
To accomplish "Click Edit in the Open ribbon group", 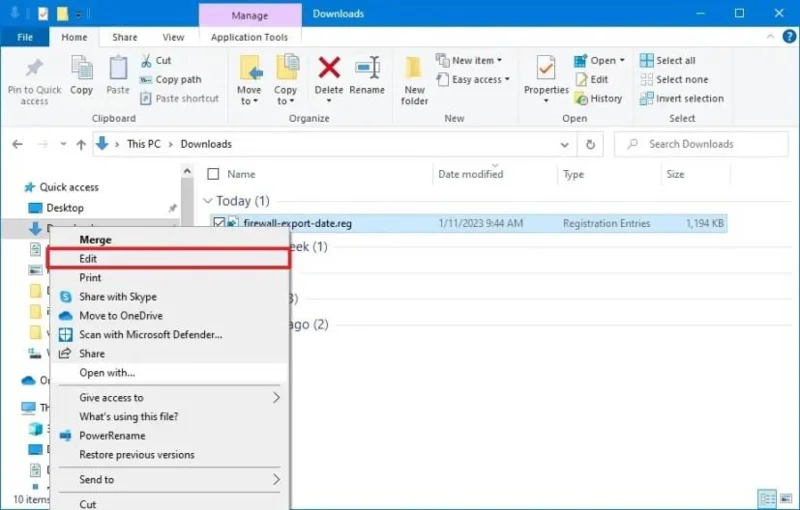I will [592, 80].
